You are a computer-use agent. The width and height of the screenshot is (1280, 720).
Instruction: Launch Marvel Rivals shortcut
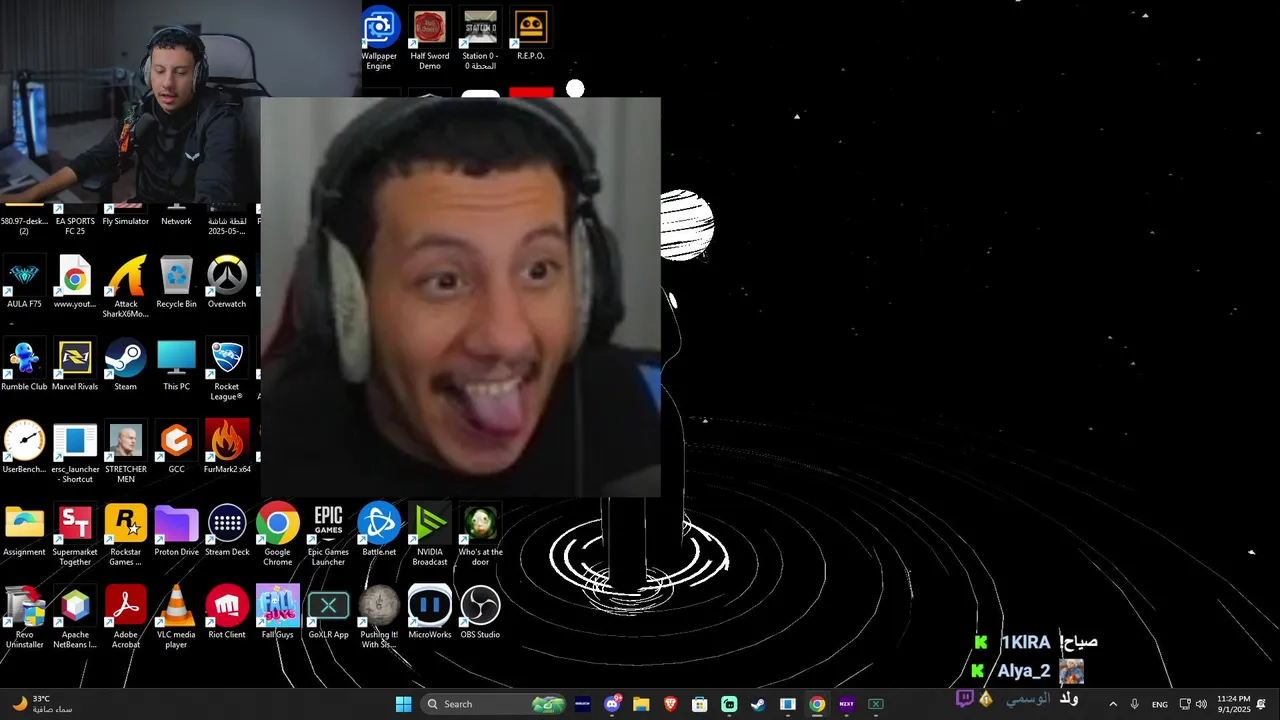pyautogui.click(x=75, y=366)
